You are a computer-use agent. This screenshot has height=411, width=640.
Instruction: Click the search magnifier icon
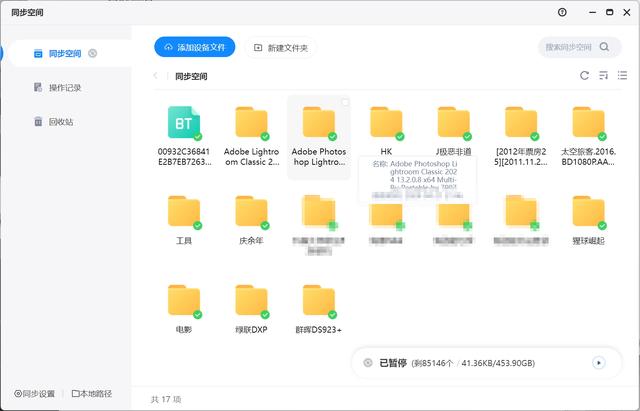604,47
